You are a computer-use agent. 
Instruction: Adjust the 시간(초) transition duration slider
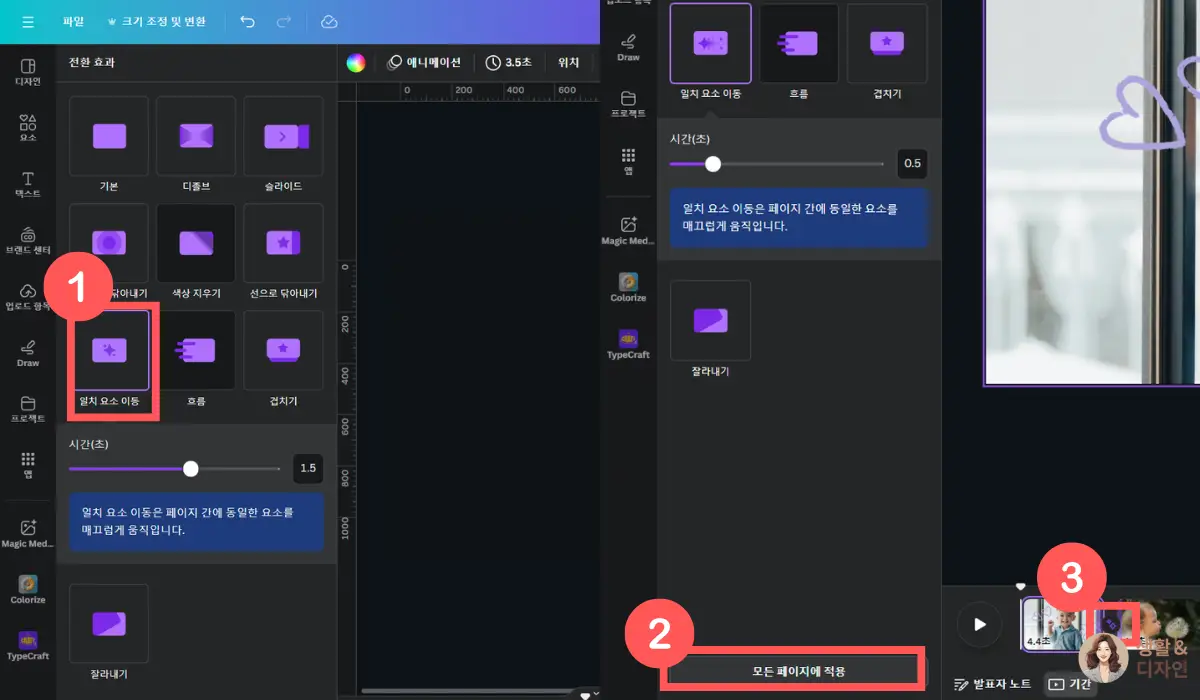point(190,468)
